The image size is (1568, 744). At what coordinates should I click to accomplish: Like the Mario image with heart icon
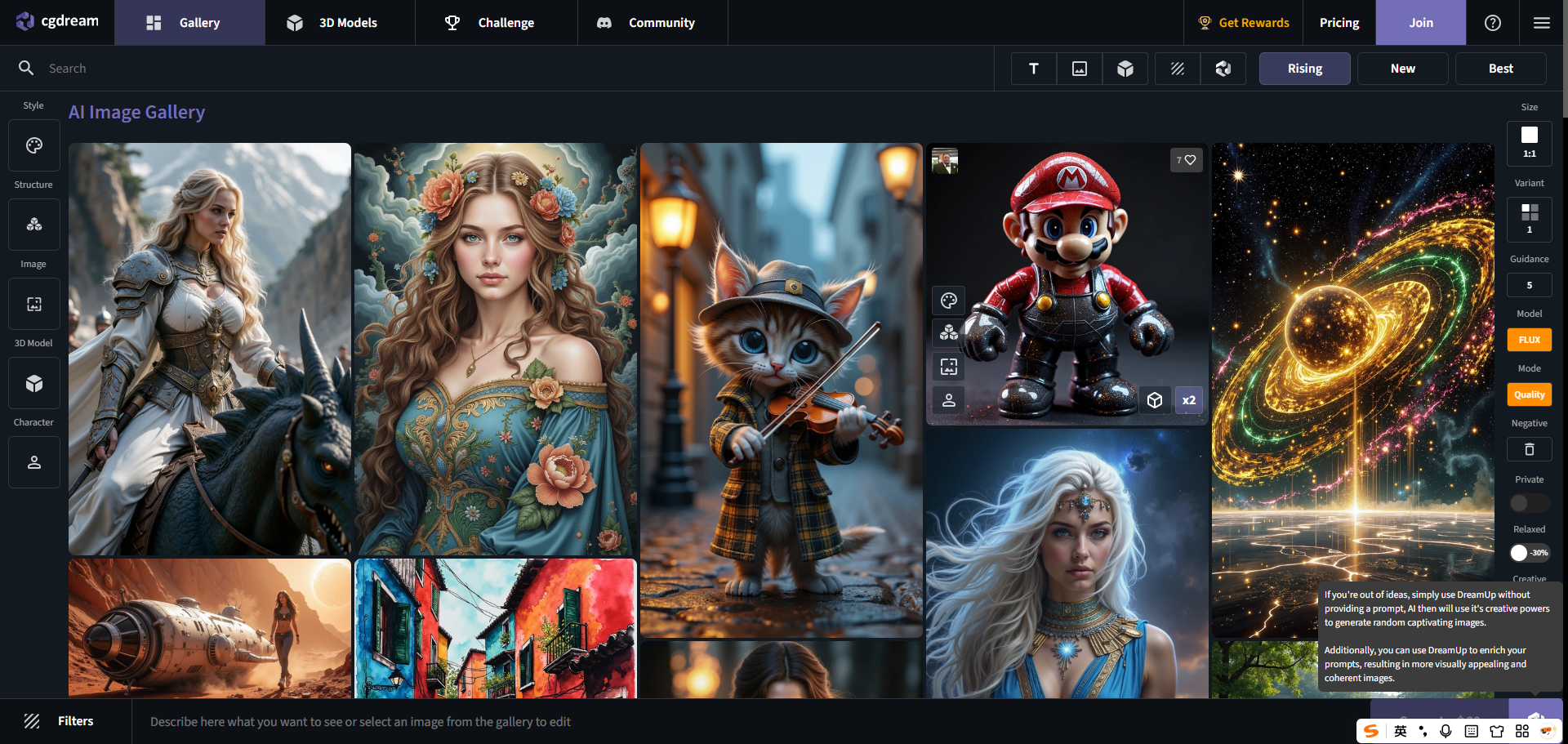point(1186,160)
